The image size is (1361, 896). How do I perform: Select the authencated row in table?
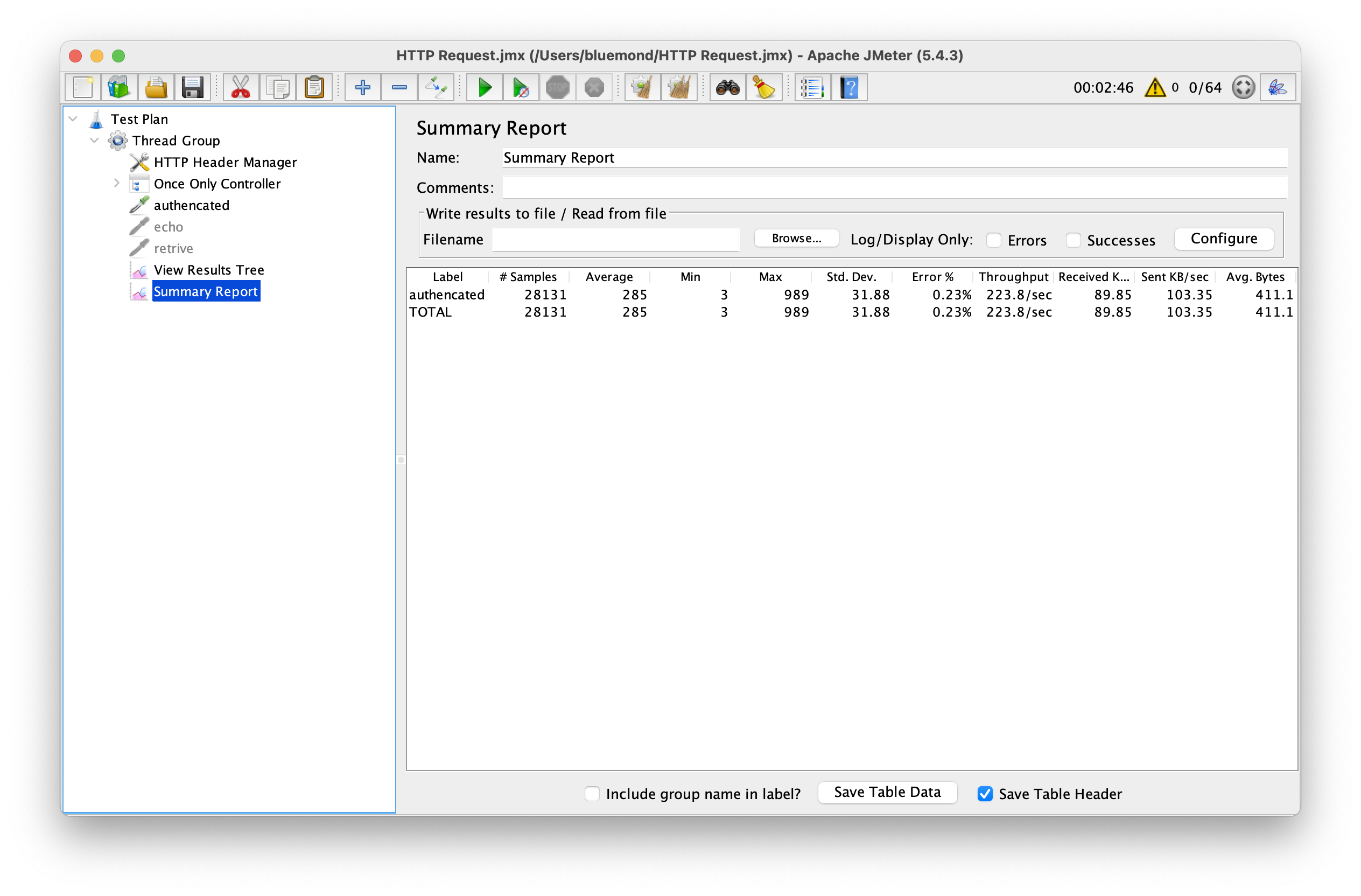[852, 295]
